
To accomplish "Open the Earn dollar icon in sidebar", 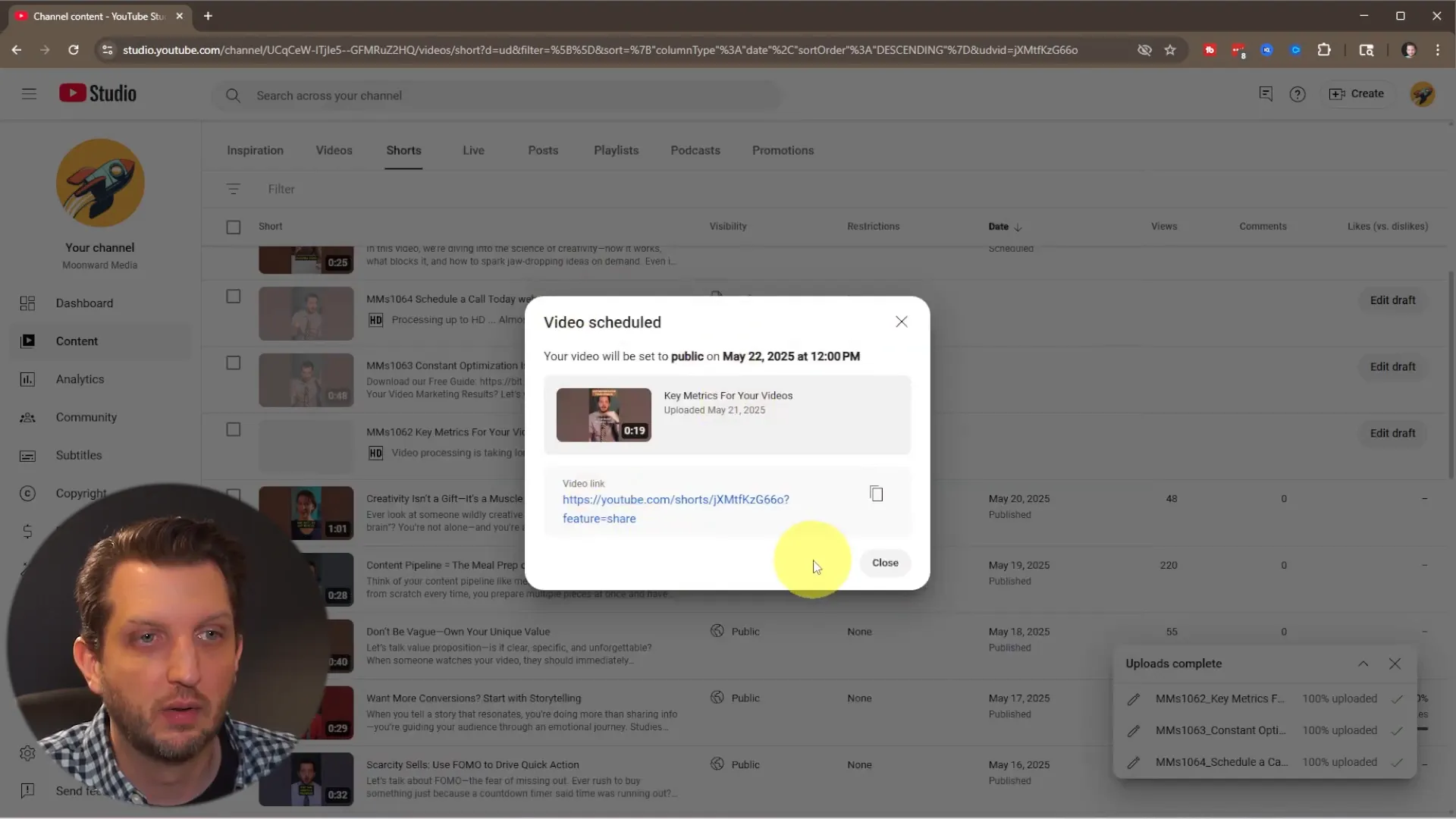I will point(27,531).
